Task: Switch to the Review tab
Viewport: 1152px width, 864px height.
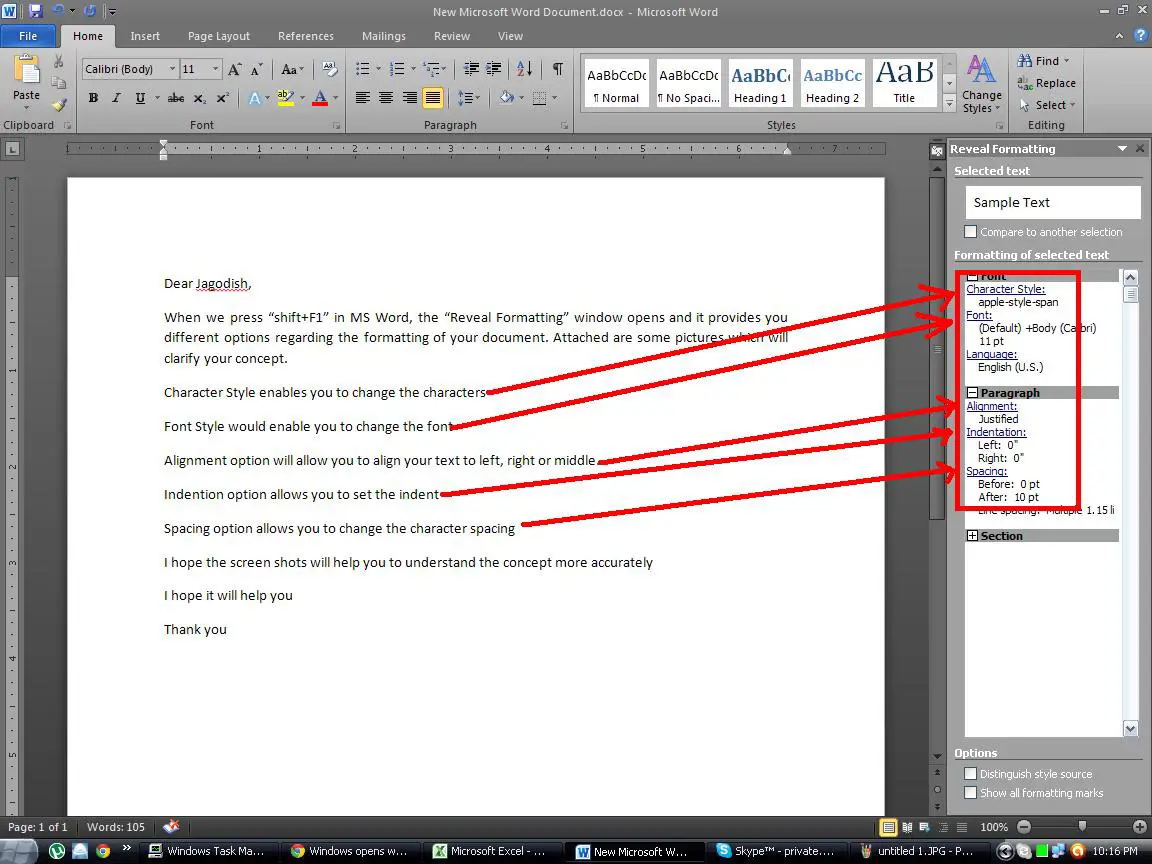Action: (452, 36)
